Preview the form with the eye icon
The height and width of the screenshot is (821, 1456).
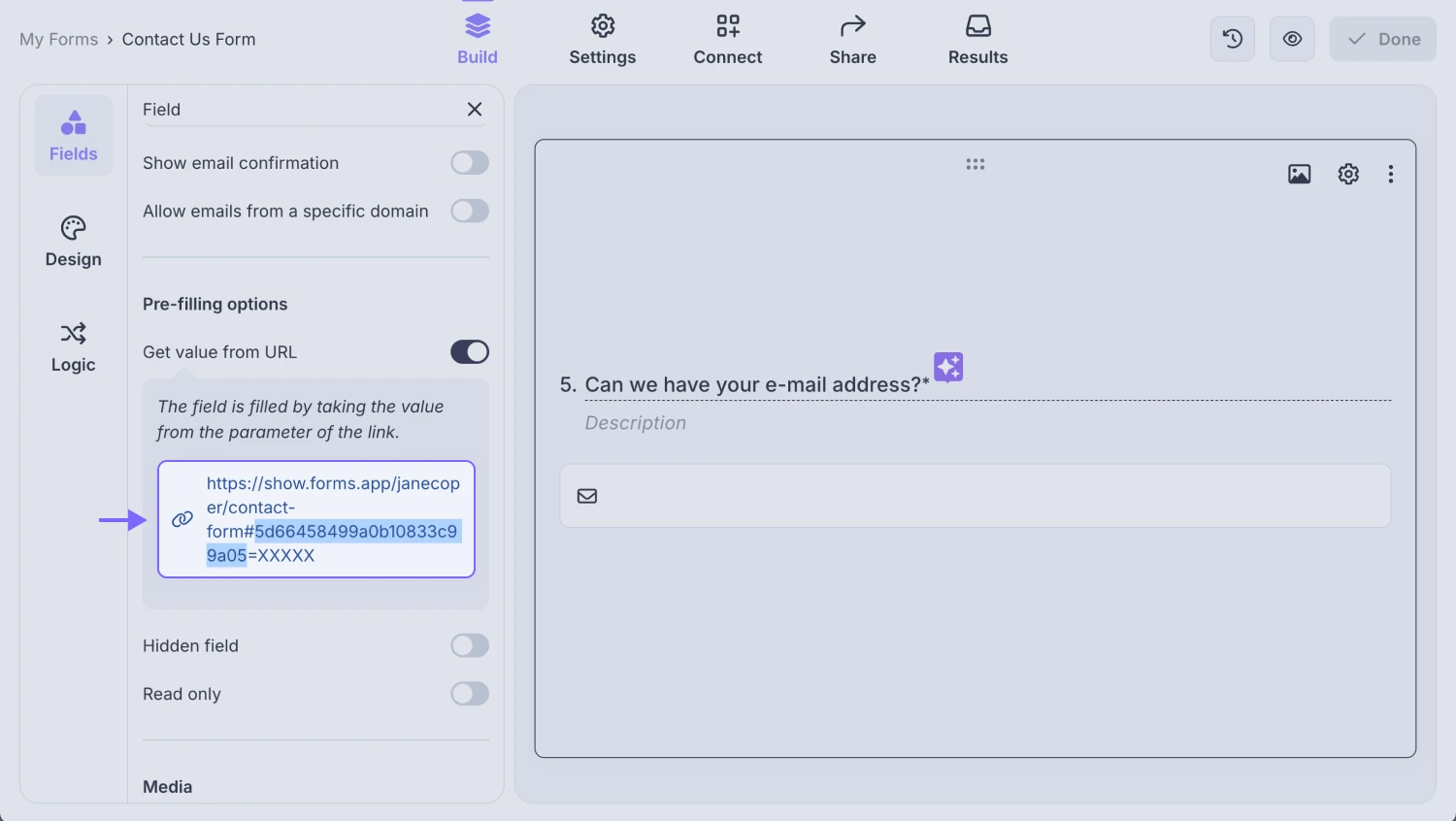(x=1292, y=39)
